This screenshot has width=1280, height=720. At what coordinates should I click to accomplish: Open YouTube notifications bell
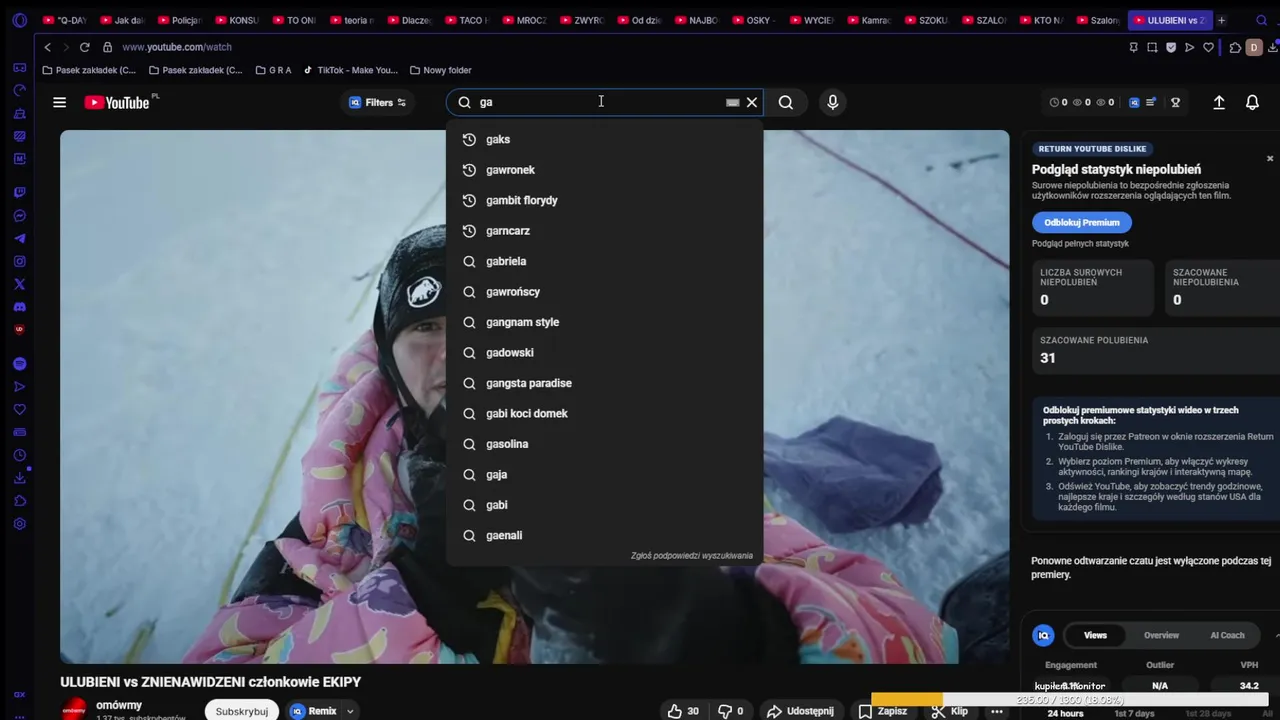[x=1252, y=102]
